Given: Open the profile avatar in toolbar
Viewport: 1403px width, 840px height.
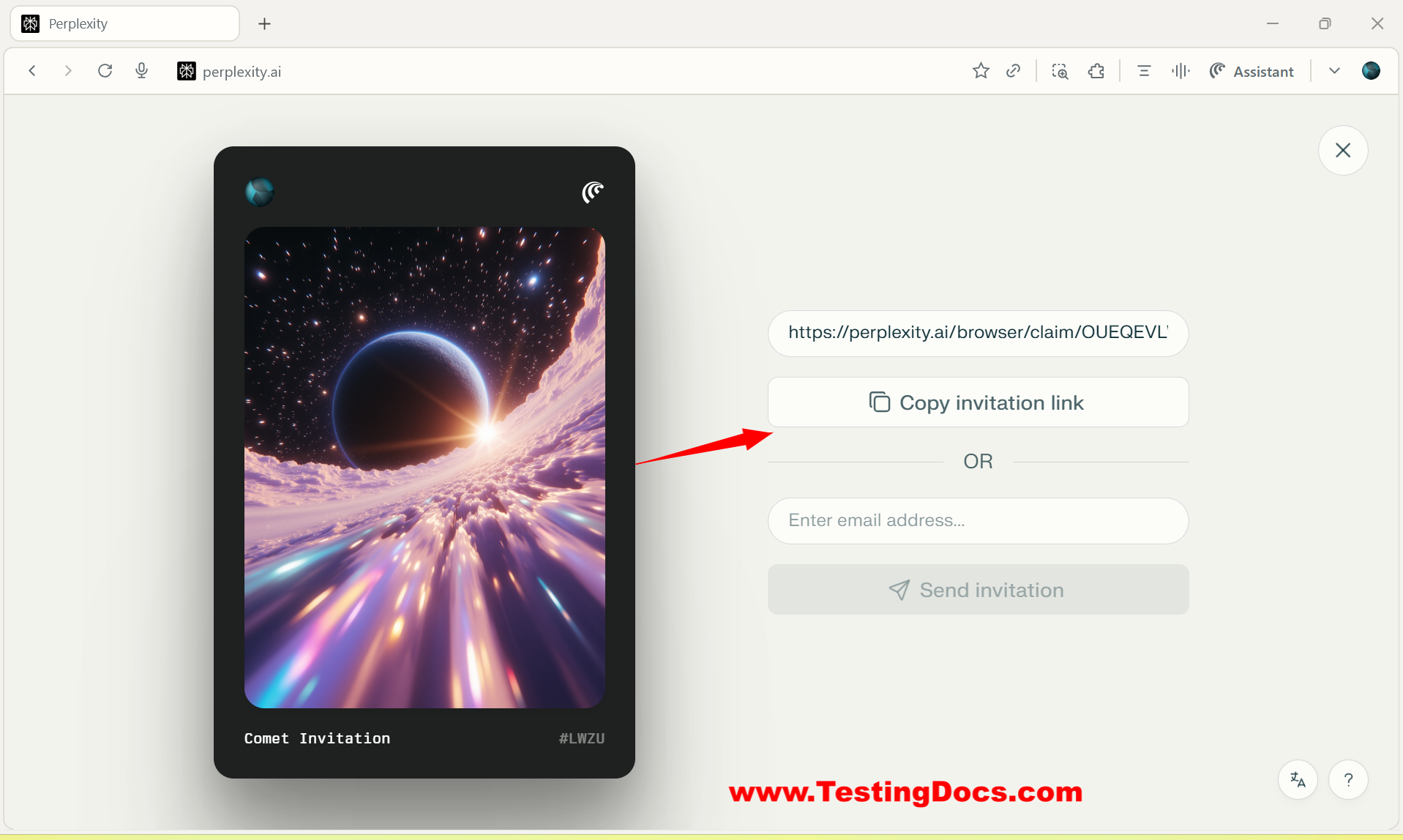Looking at the screenshot, I should pos(1371,71).
